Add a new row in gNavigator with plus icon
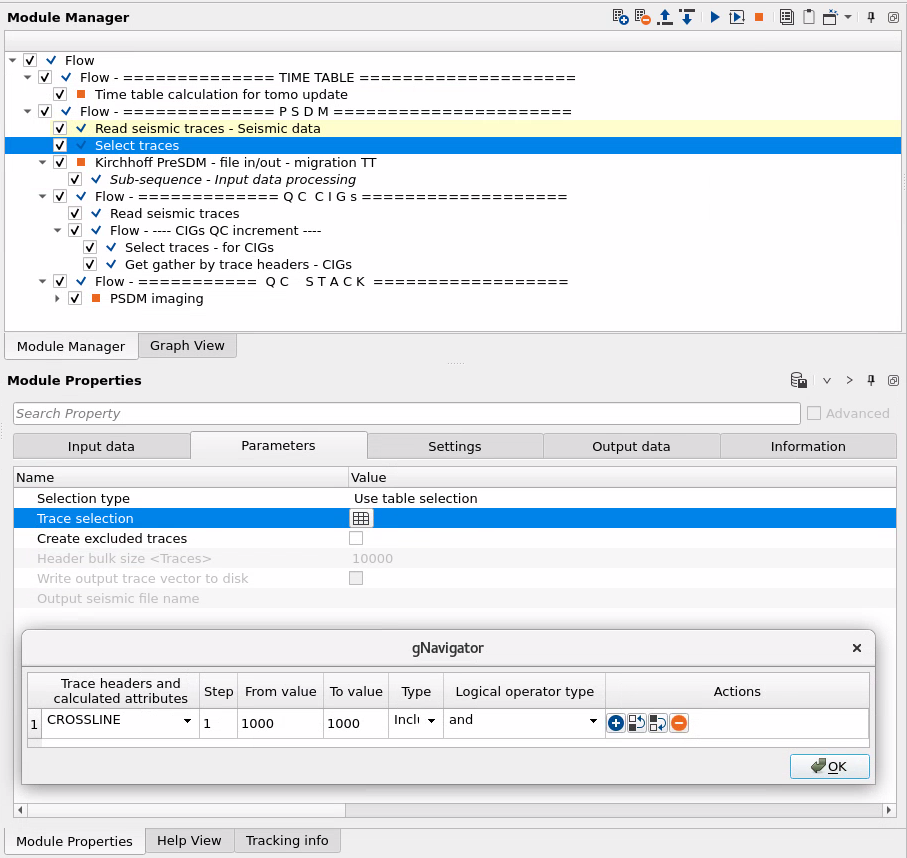This screenshot has height=858, width=907. 615,722
